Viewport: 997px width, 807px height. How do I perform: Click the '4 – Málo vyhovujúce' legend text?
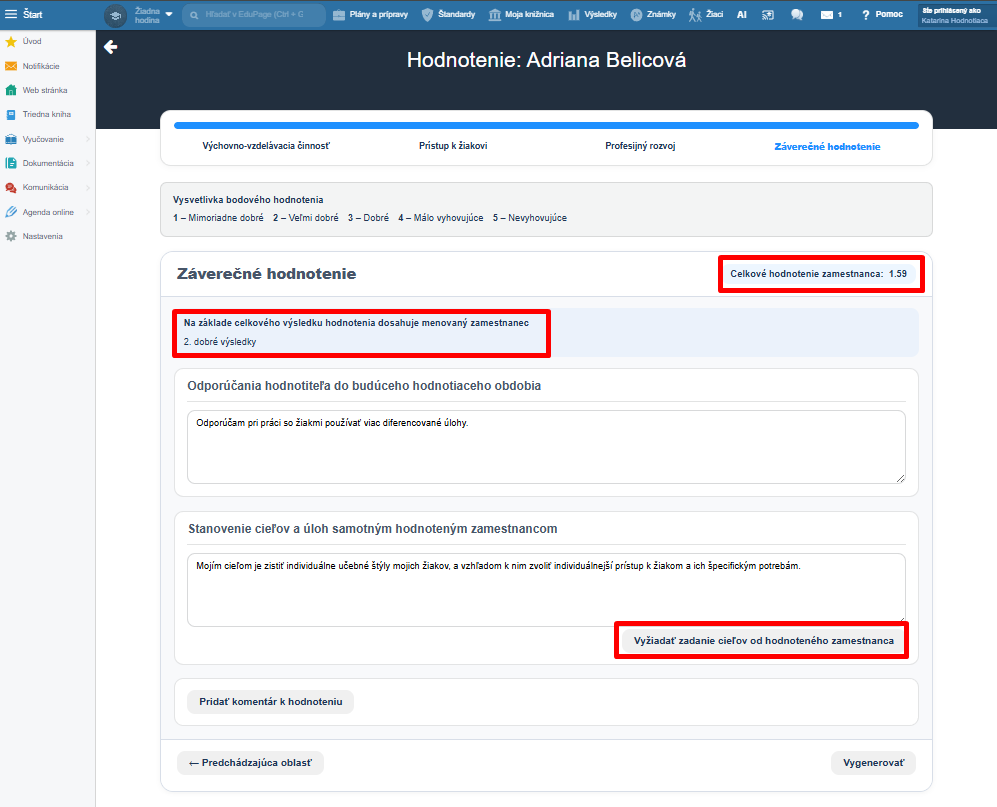coord(441,218)
